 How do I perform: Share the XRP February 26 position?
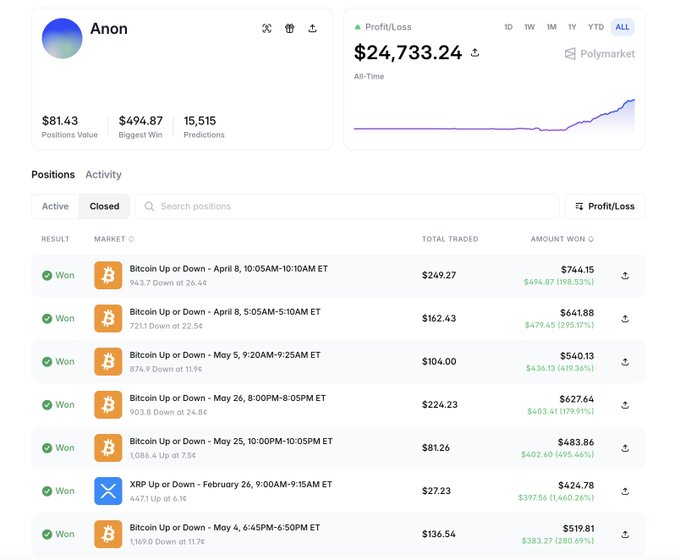tap(625, 491)
